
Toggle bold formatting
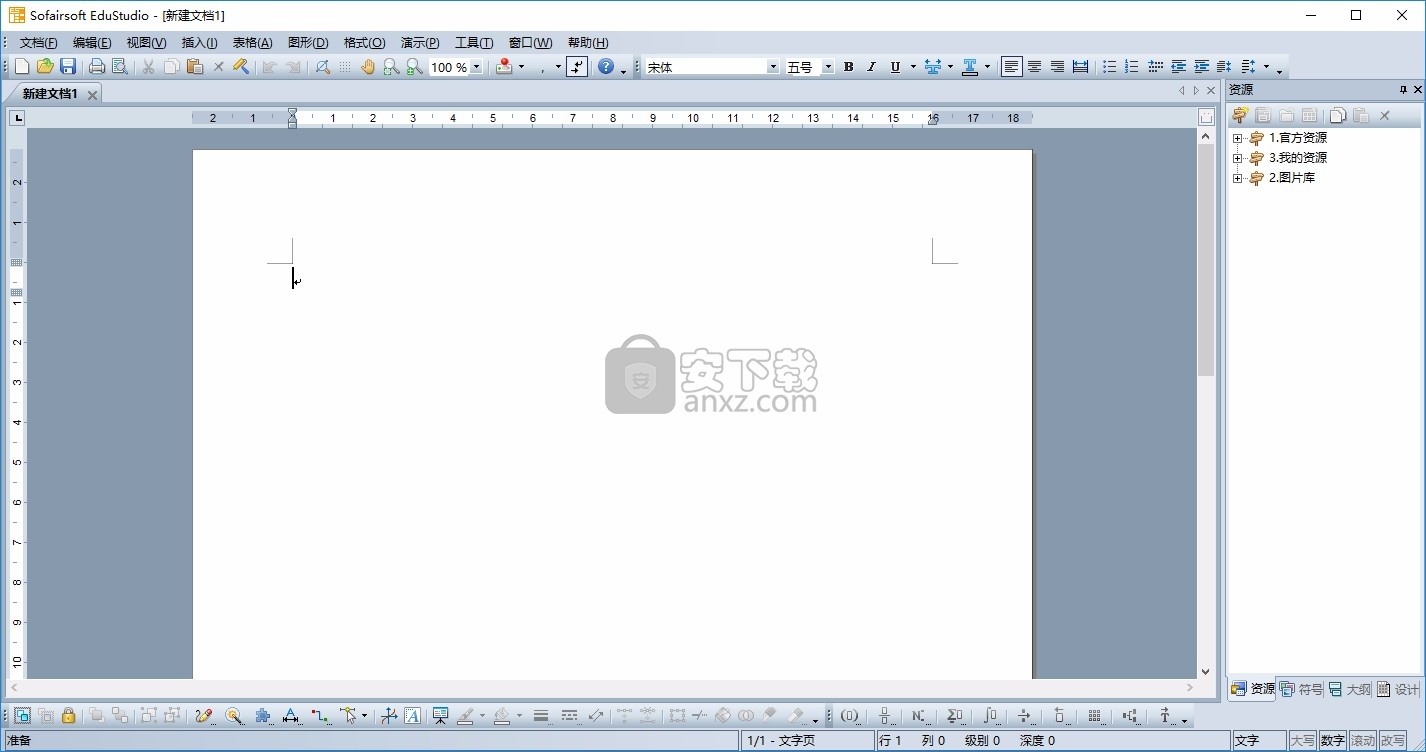pos(848,67)
